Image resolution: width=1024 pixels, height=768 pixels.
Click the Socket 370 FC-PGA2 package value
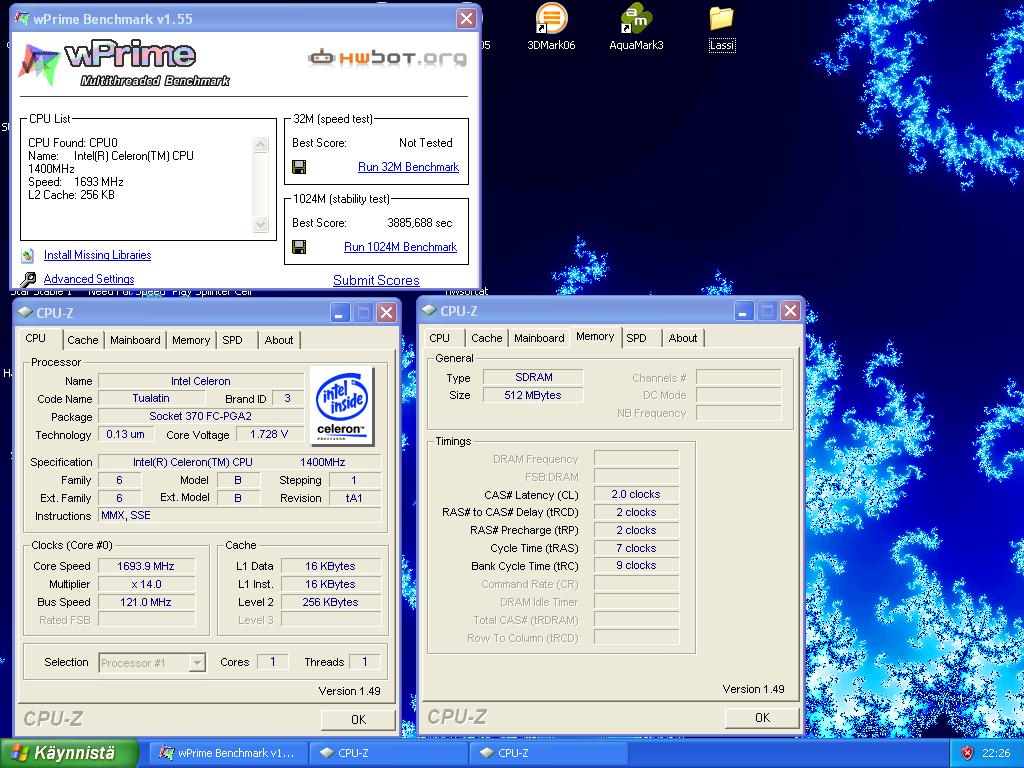(200, 416)
